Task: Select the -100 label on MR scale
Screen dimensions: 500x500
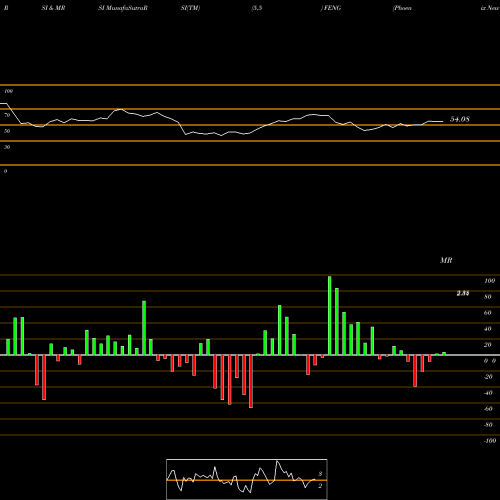Action: point(490,441)
